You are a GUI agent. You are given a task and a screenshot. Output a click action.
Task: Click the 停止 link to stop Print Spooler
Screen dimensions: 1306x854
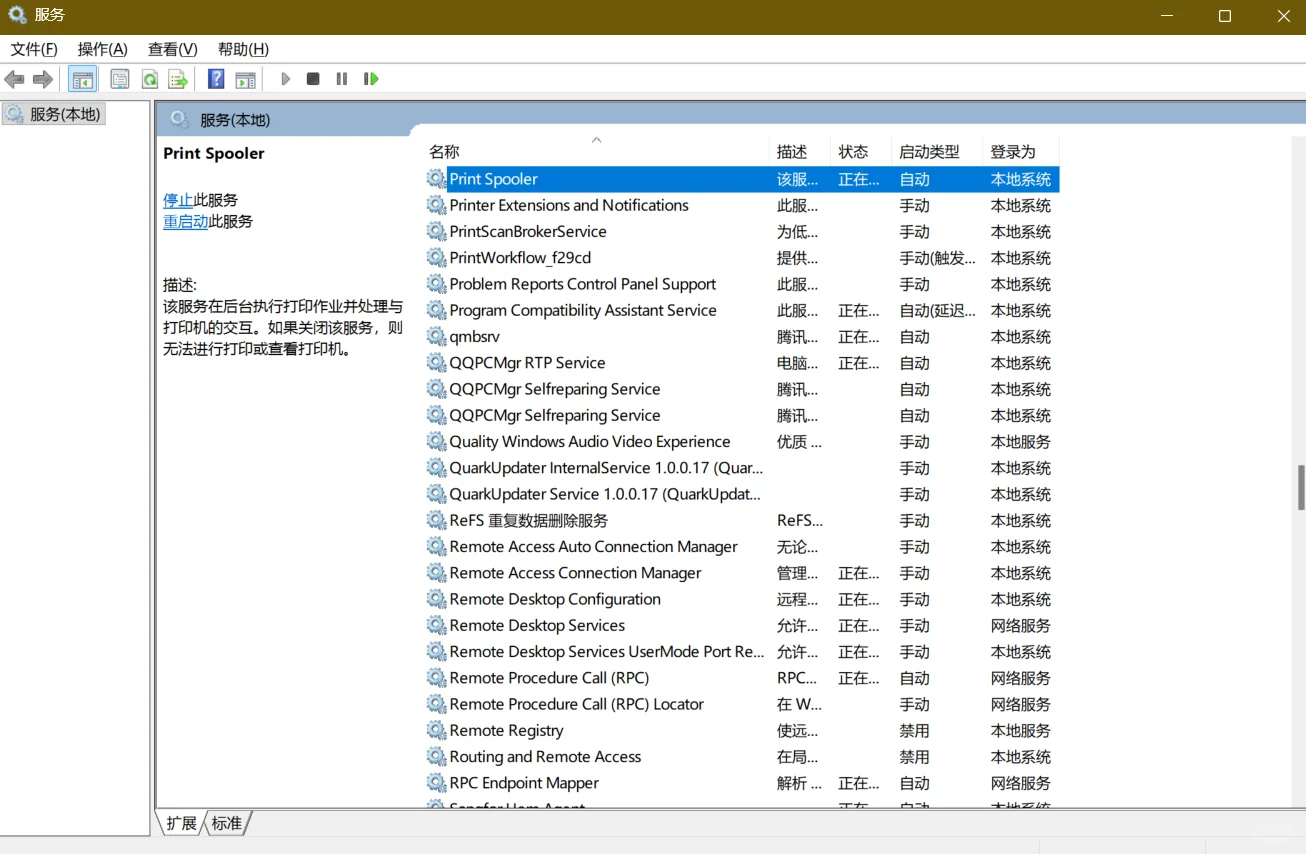177,199
